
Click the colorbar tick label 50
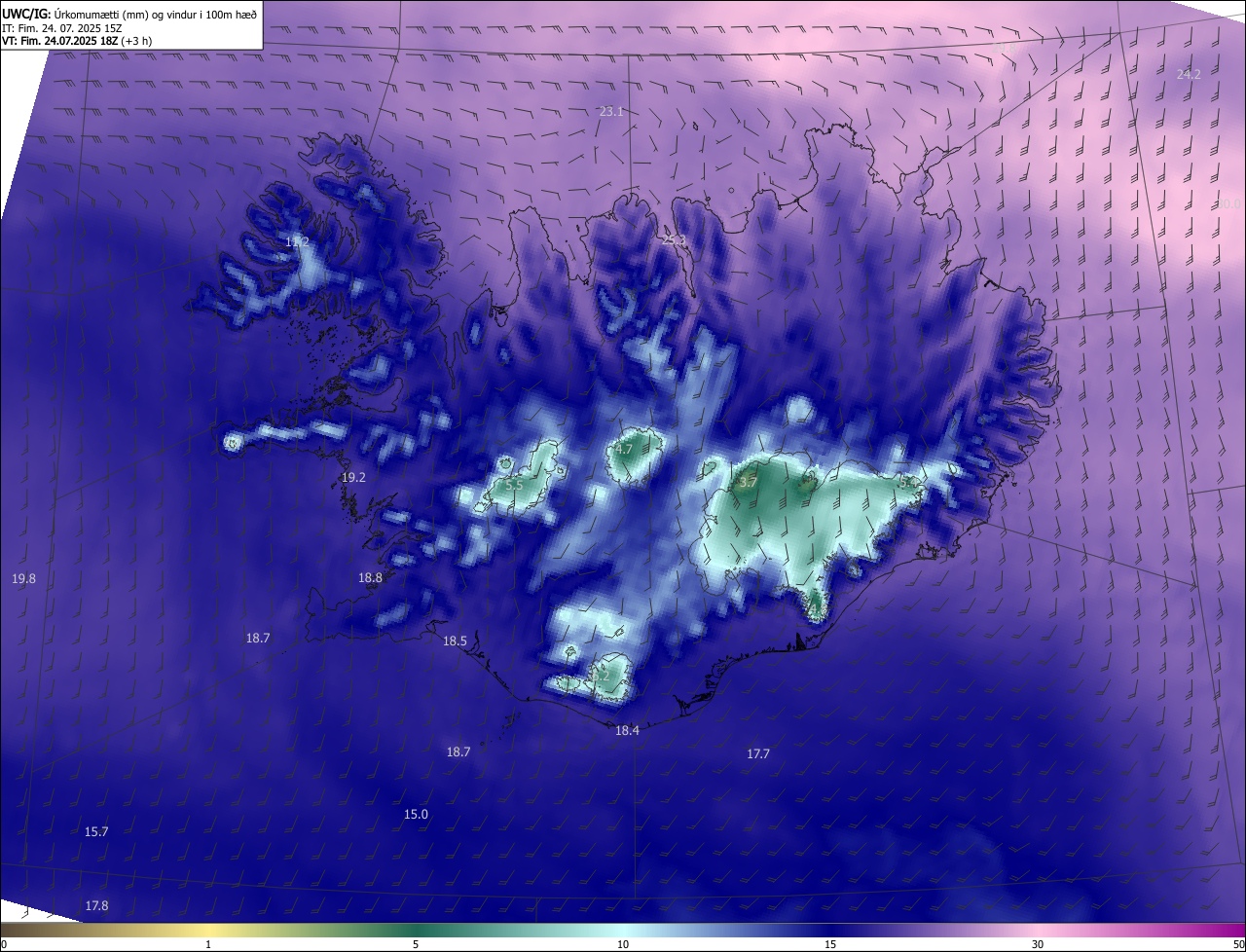[1238, 944]
